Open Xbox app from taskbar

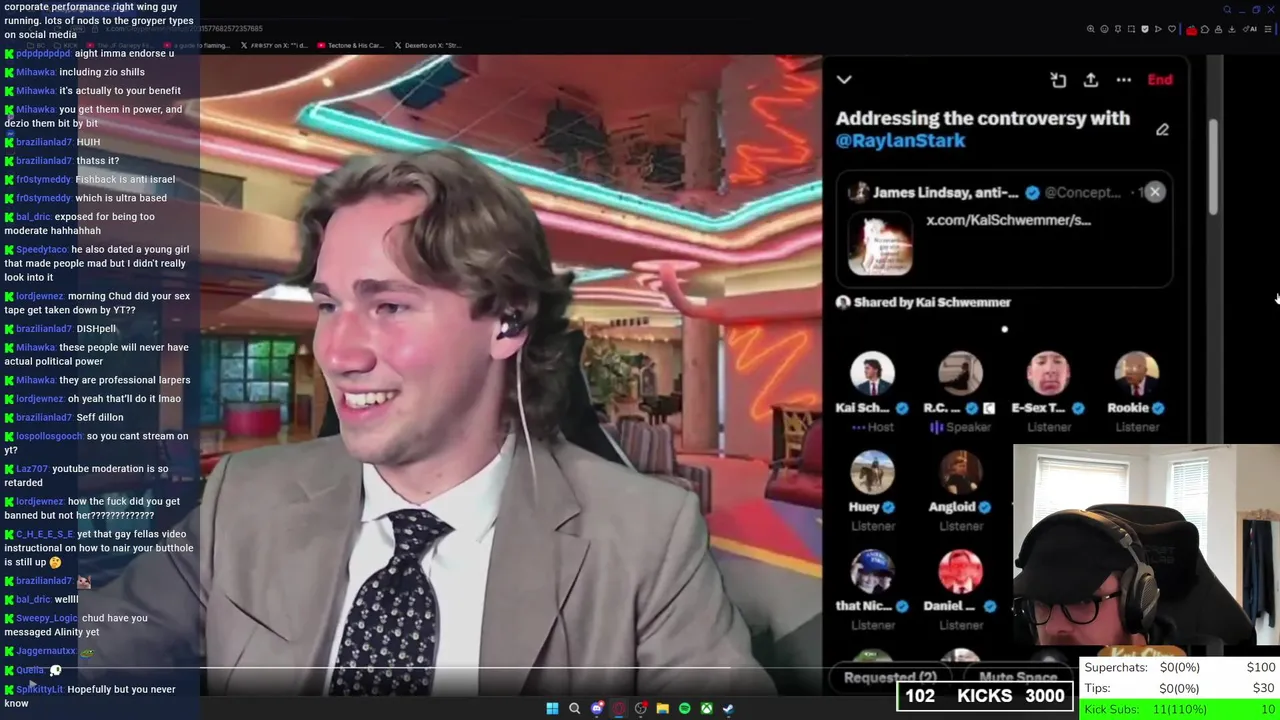click(x=706, y=708)
